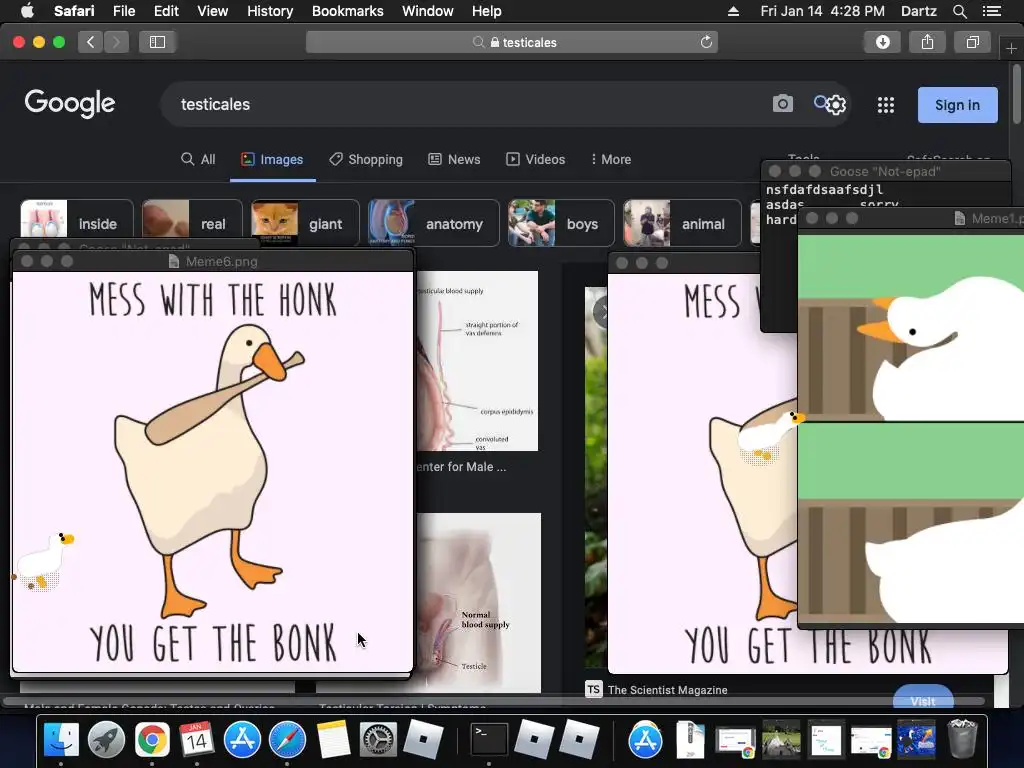The height and width of the screenshot is (768, 1024).
Task: Show the tab overview in Safari
Action: pos(972,42)
